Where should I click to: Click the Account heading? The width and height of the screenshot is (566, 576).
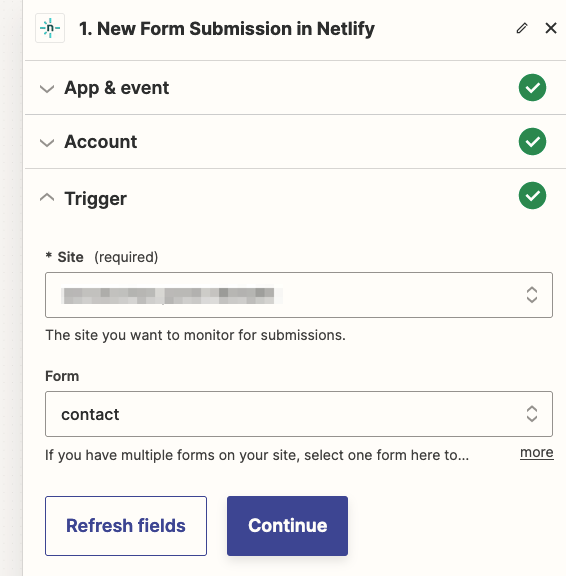coord(101,142)
